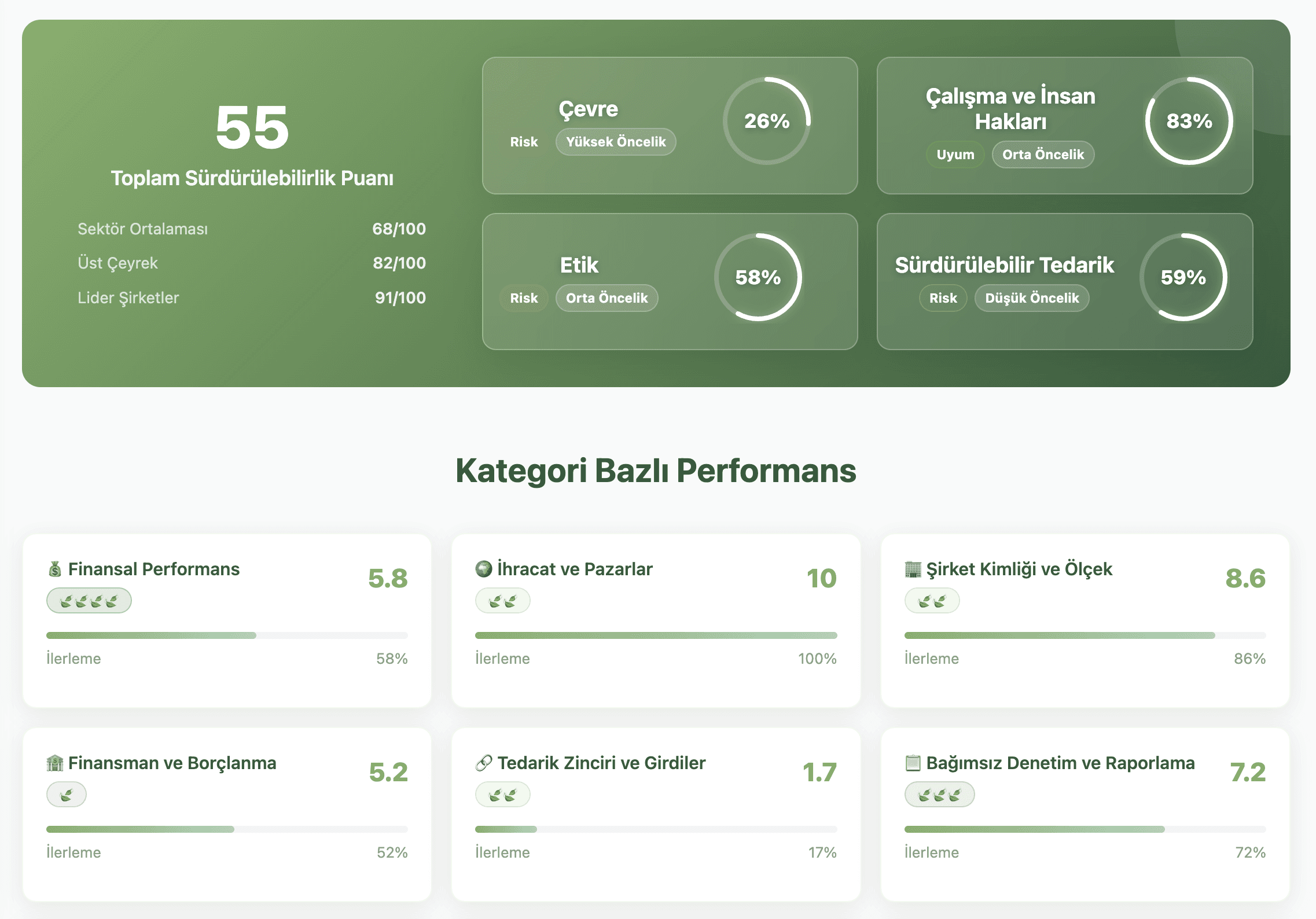
Task: Expand the Çevre category card
Action: coord(670,126)
